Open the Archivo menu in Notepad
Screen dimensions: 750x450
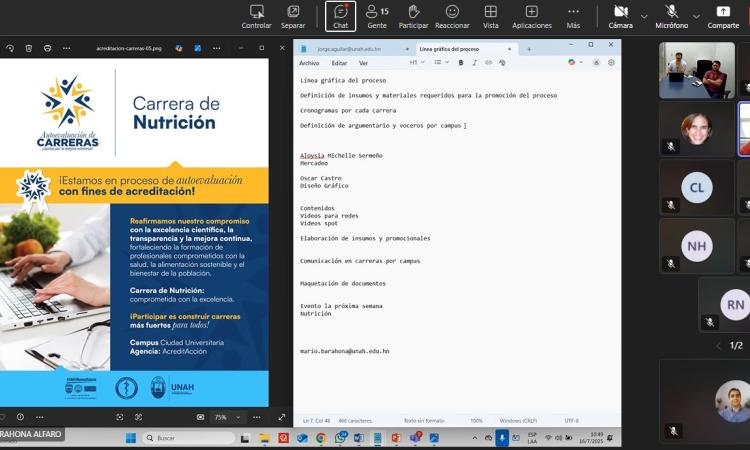click(309, 63)
